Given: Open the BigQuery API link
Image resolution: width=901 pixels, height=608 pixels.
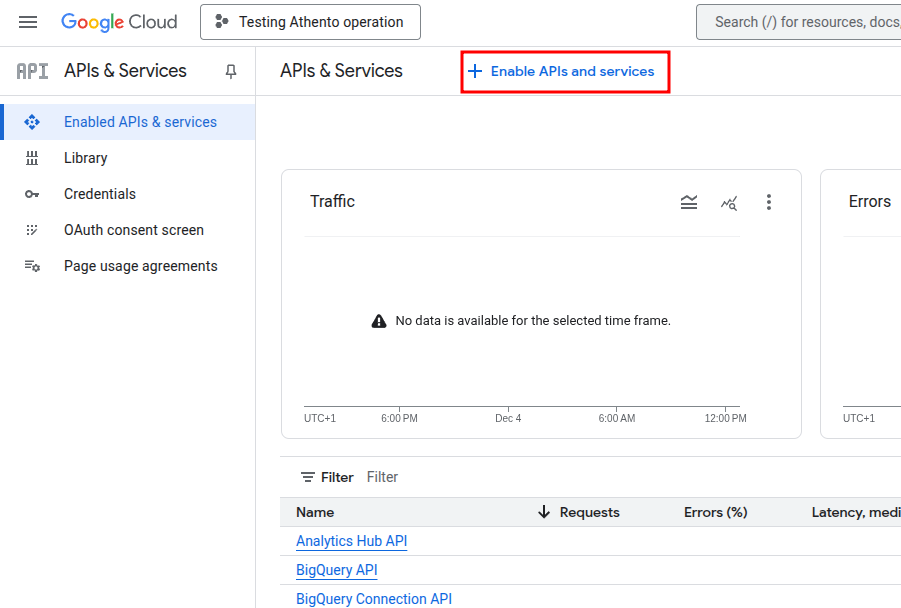Looking at the screenshot, I should 336,570.
